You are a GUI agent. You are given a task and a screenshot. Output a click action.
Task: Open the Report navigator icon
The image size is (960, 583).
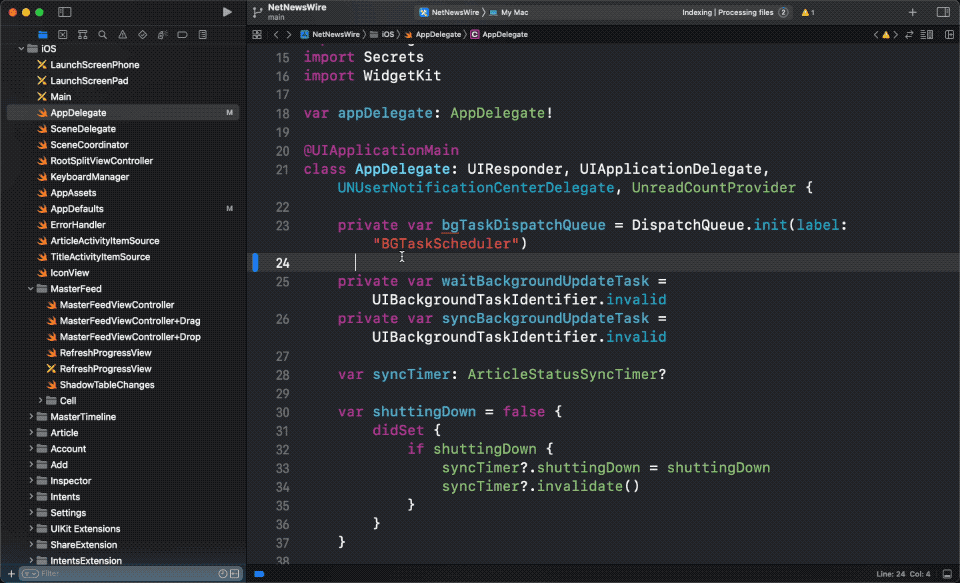click(201, 34)
